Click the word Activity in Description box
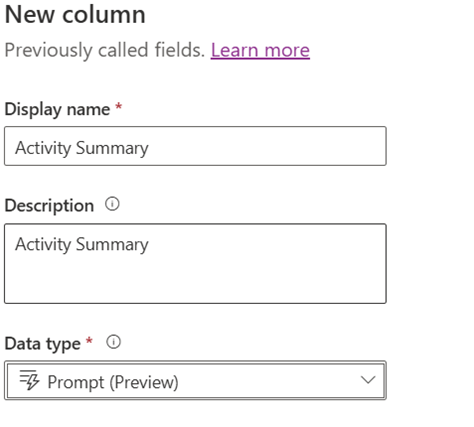Image resolution: width=474 pixels, height=427 pixels. [43, 245]
